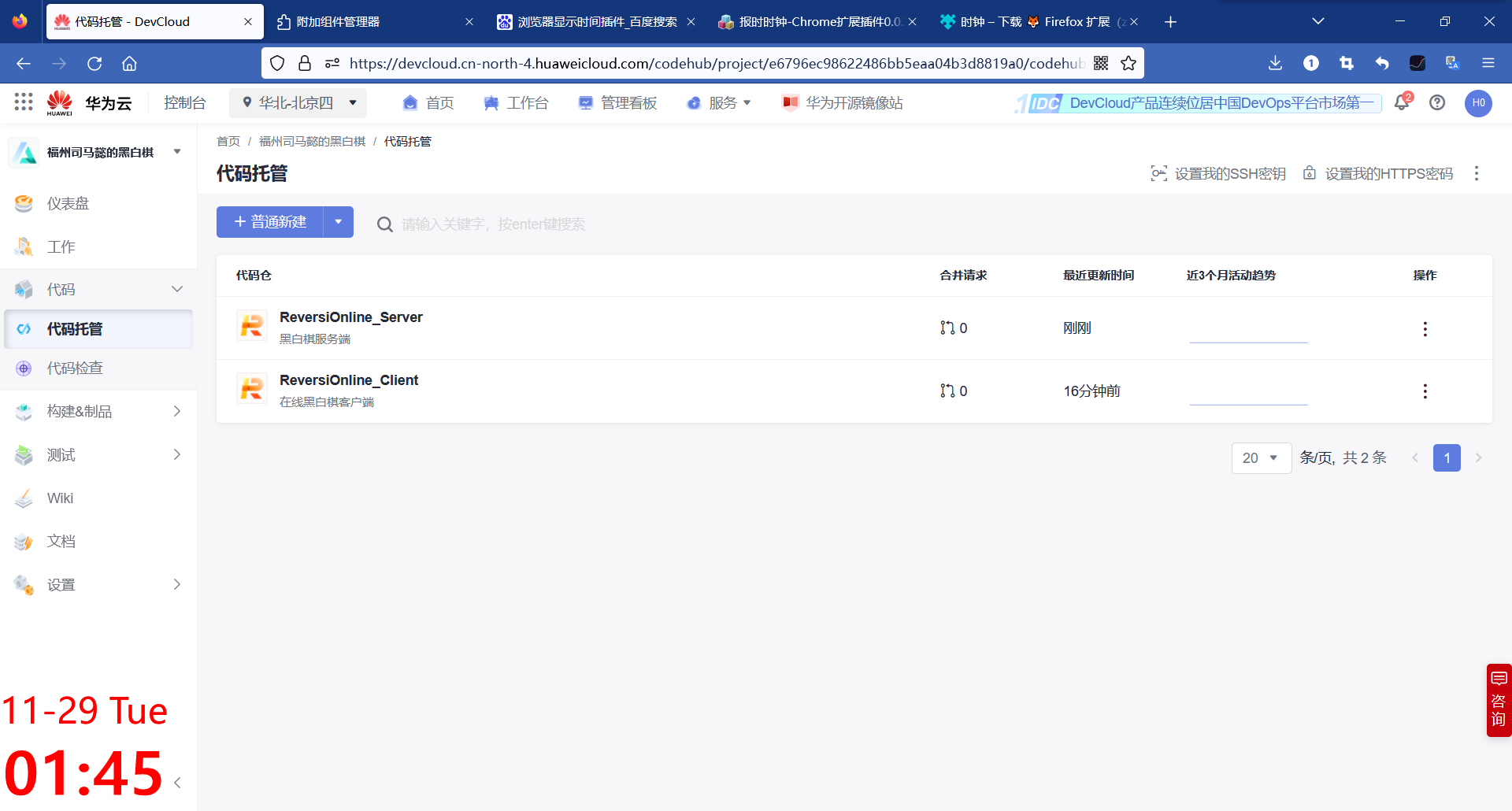This screenshot has height=811, width=1512.
Task: Open the Firefox hamburger menu
Action: [x=1488, y=63]
